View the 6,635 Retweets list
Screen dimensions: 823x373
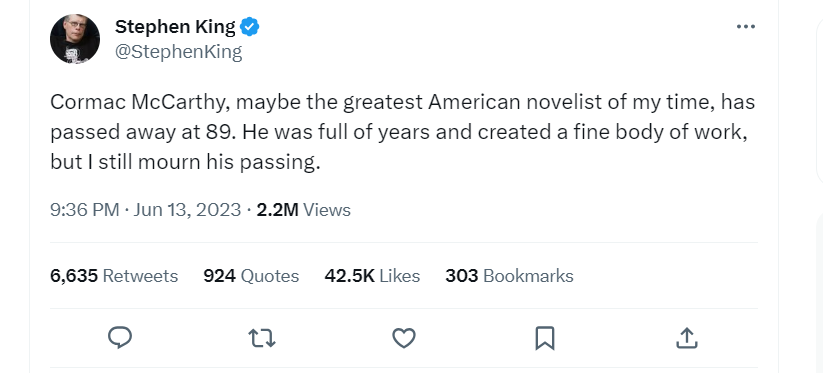[114, 276]
